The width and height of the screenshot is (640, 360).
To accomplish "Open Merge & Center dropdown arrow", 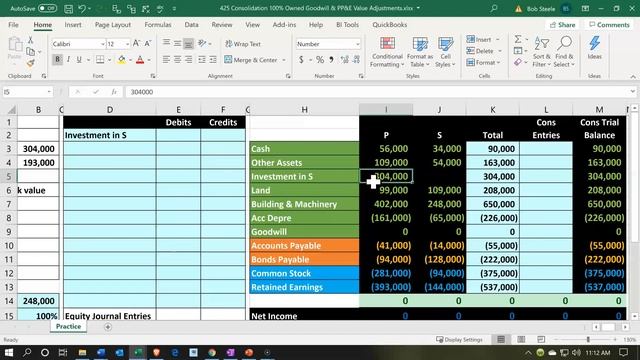I will coord(284,60).
